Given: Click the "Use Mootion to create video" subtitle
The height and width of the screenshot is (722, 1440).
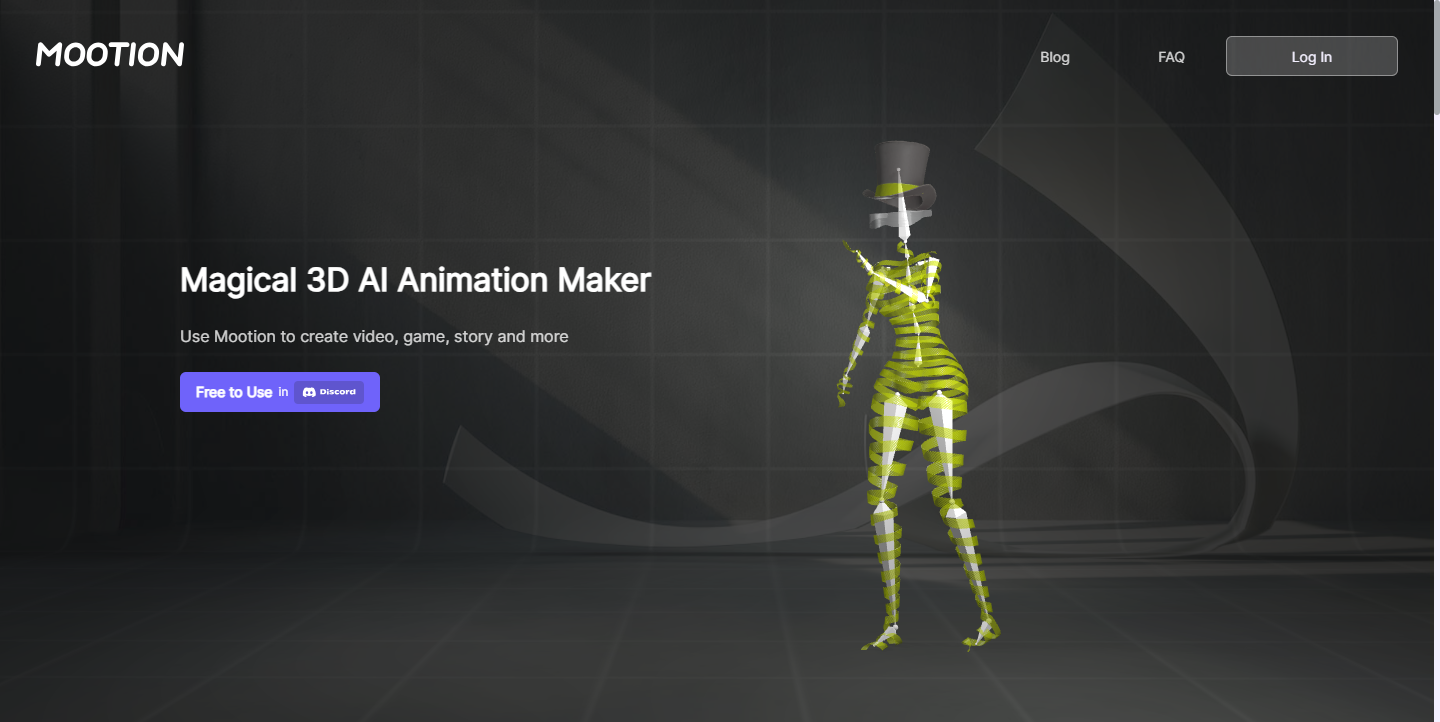Looking at the screenshot, I should (x=374, y=337).
